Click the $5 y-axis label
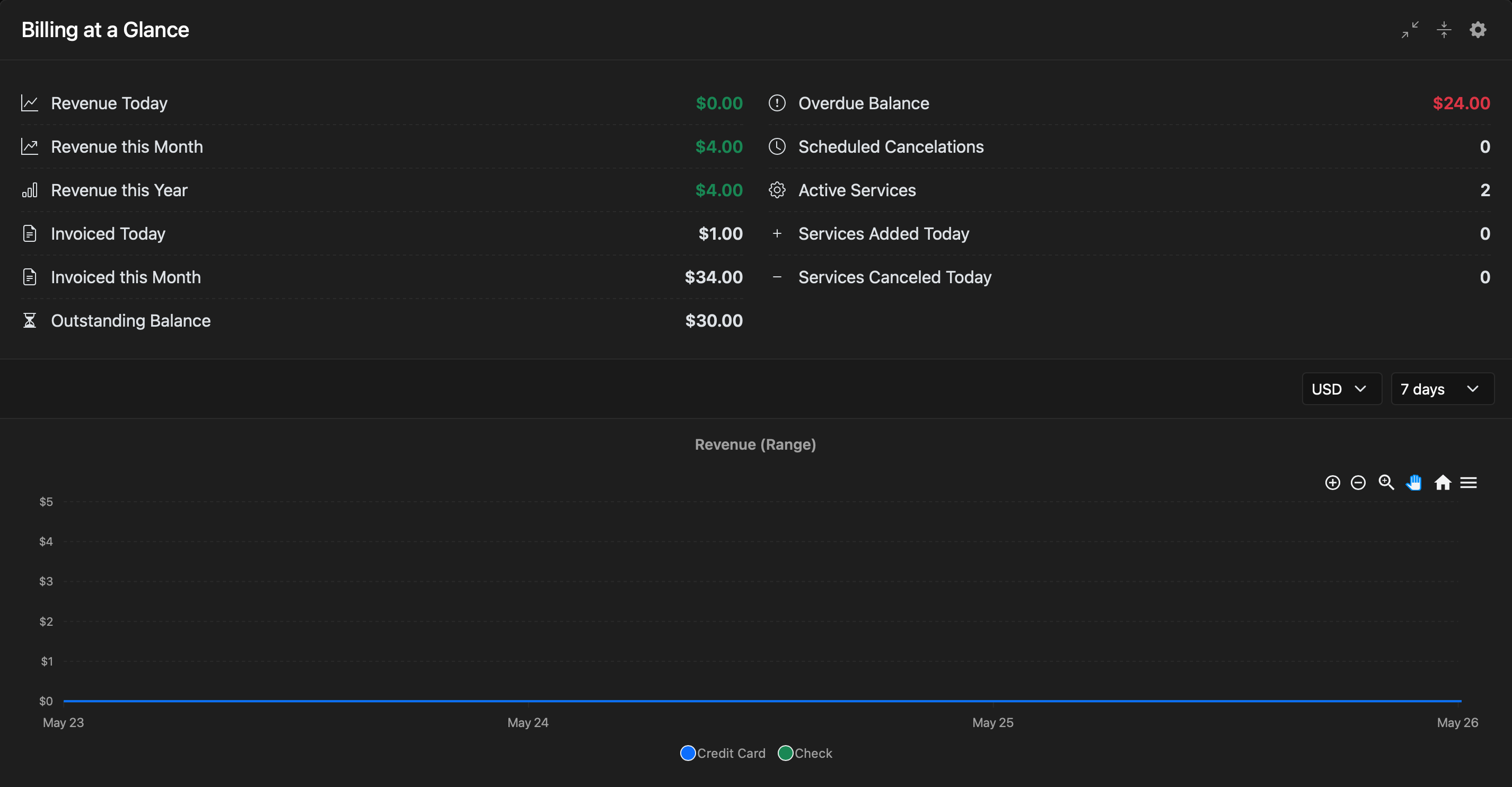The image size is (1512, 787). 46,502
